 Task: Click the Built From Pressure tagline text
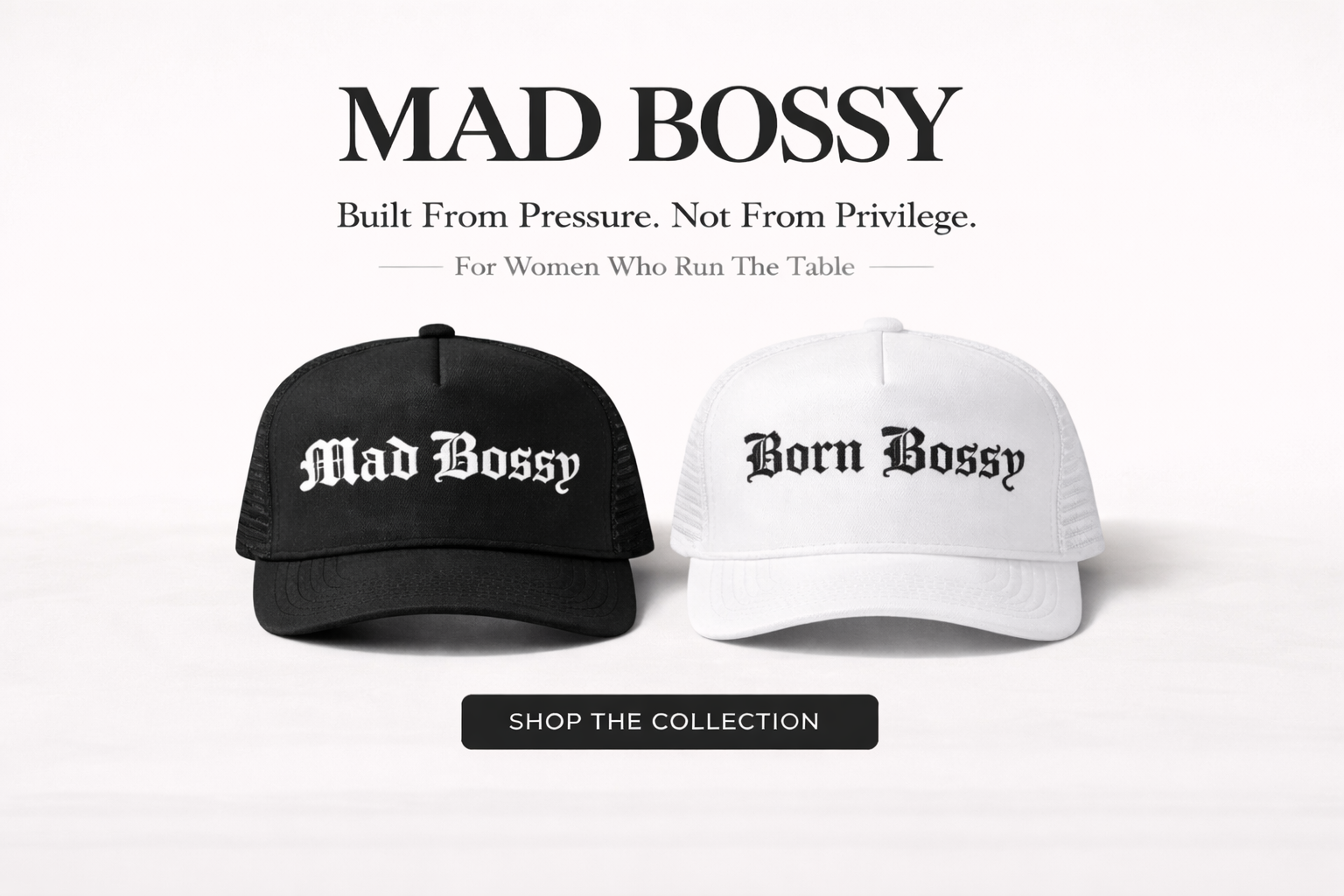click(x=656, y=215)
